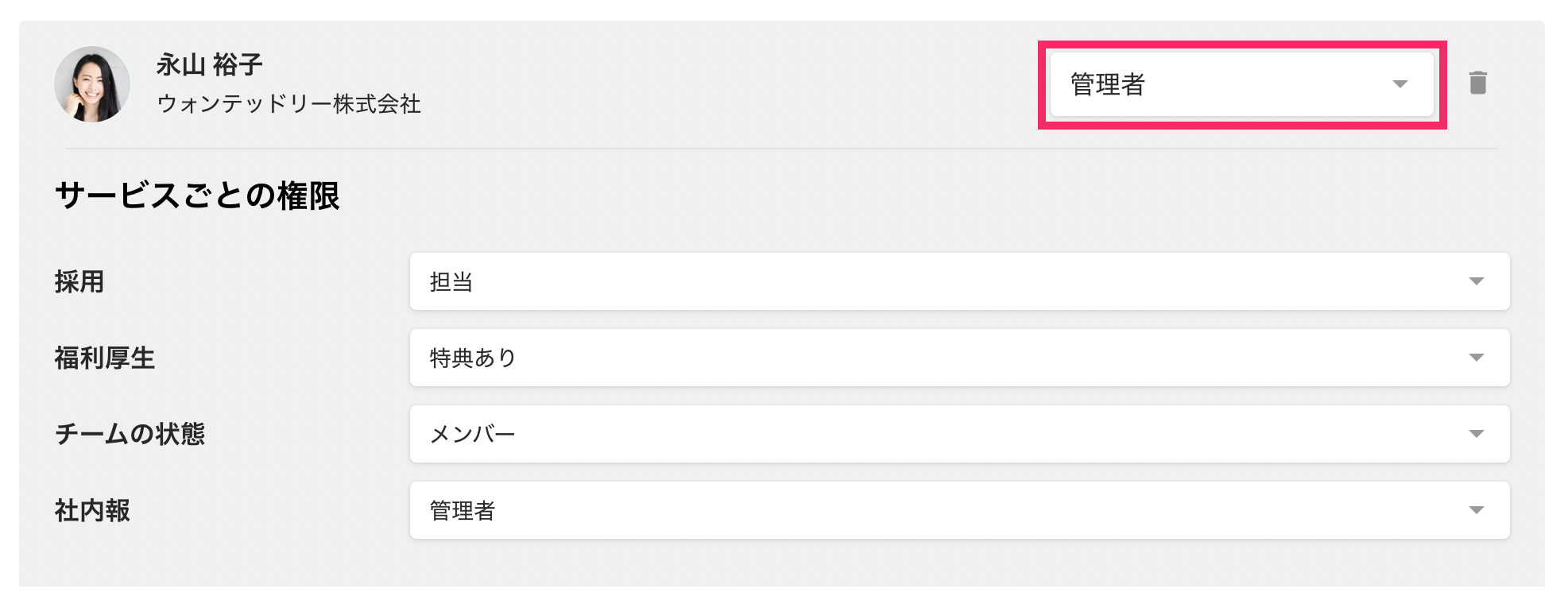Screen dimensions: 1568x604
Task: Click the arrow icon on the 福利厚生 dropdown
Action: [x=1476, y=358]
